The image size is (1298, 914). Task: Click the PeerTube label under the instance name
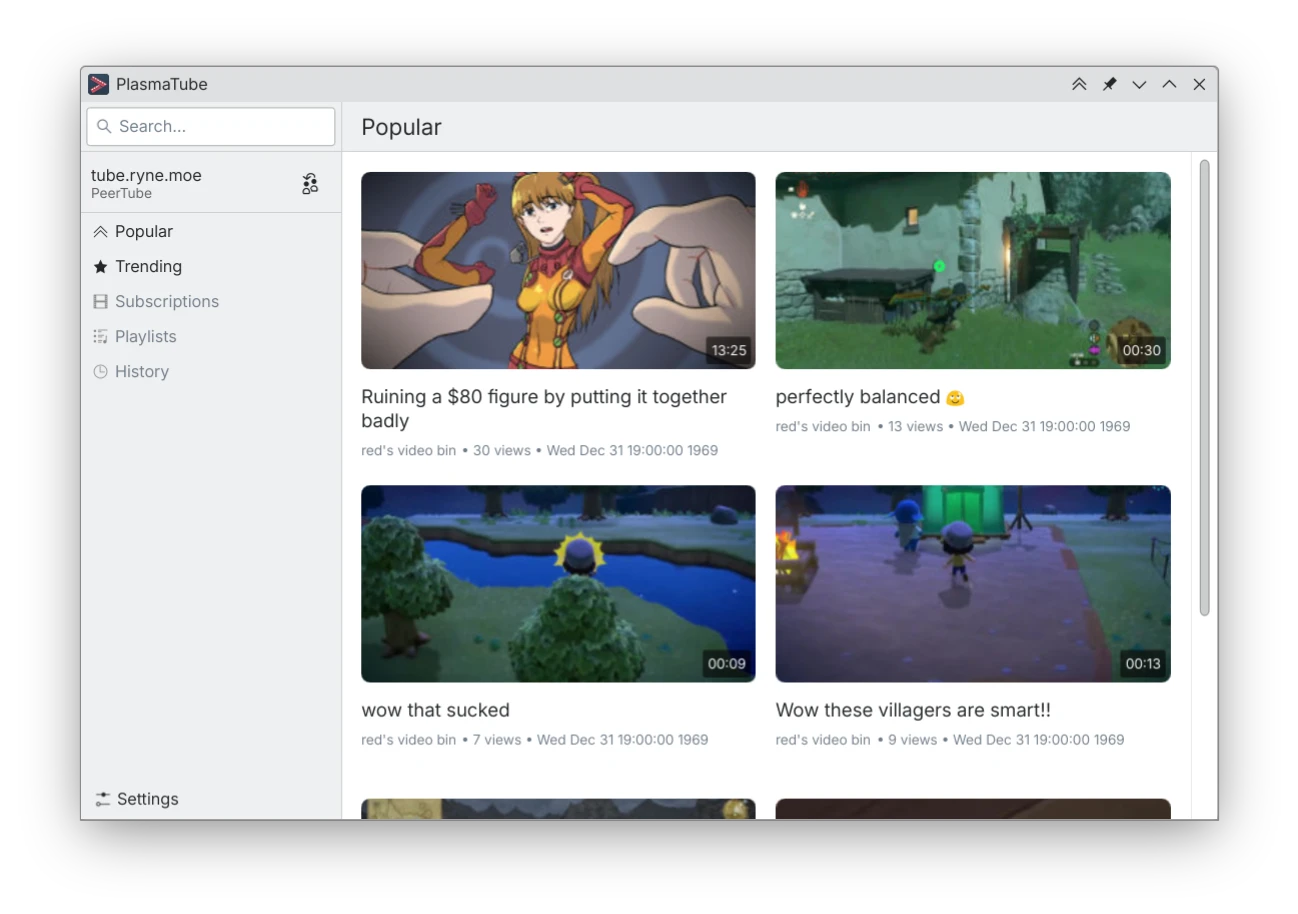121,194
